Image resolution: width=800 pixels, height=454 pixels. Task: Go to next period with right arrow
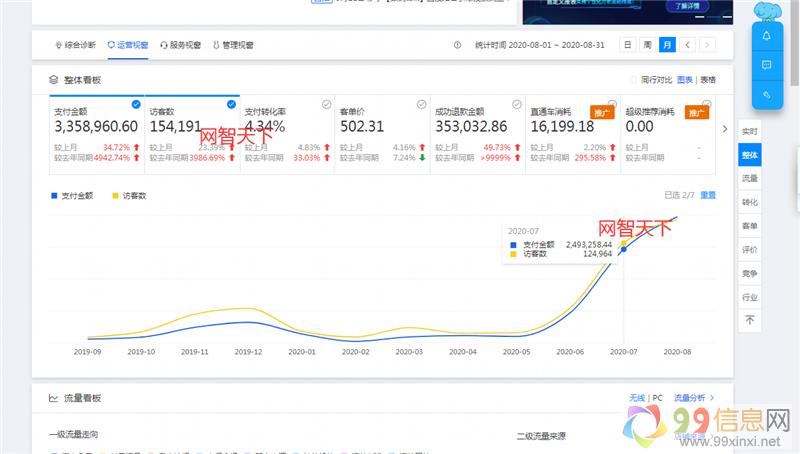coord(706,45)
